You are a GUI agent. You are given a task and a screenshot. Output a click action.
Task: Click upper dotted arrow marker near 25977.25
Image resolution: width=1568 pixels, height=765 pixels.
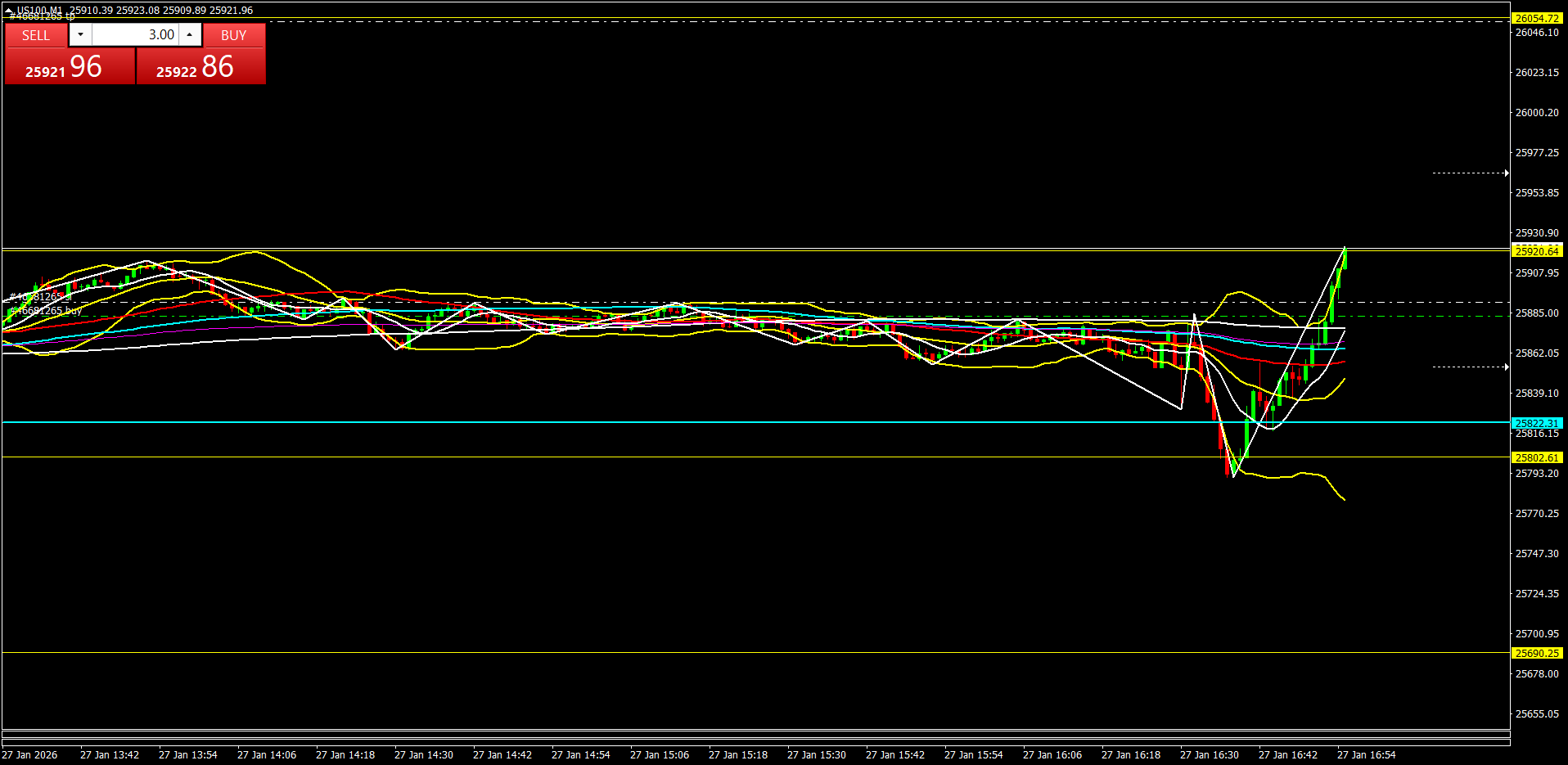1470,173
